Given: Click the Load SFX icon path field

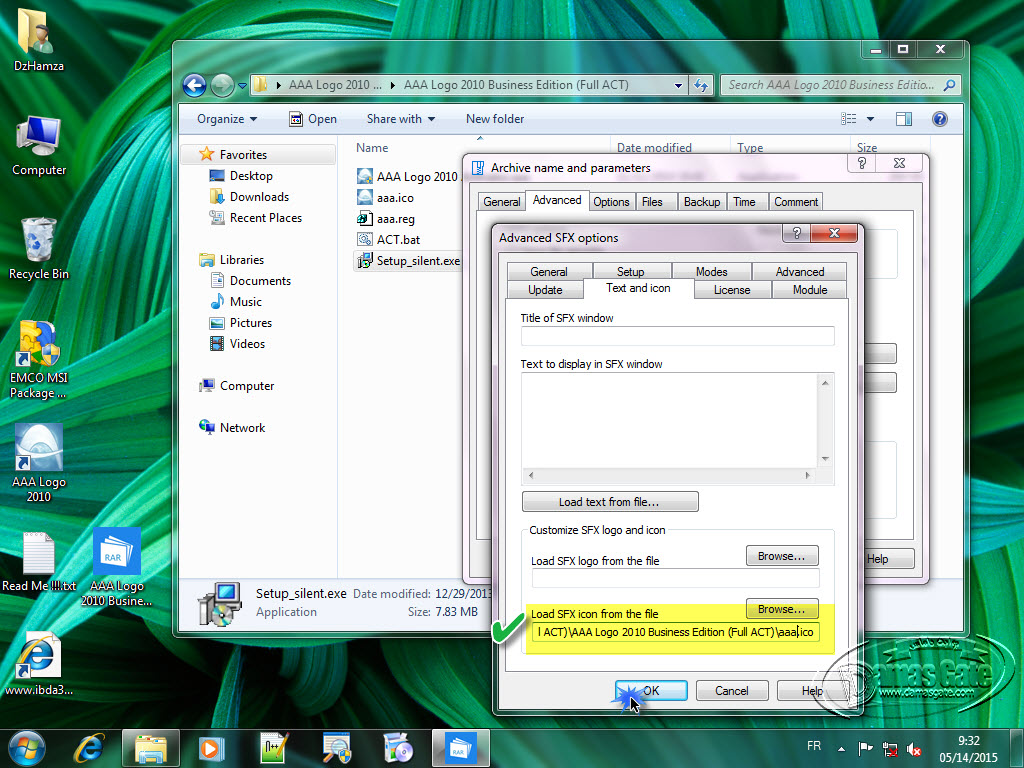Looking at the screenshot, I should 675,632.
